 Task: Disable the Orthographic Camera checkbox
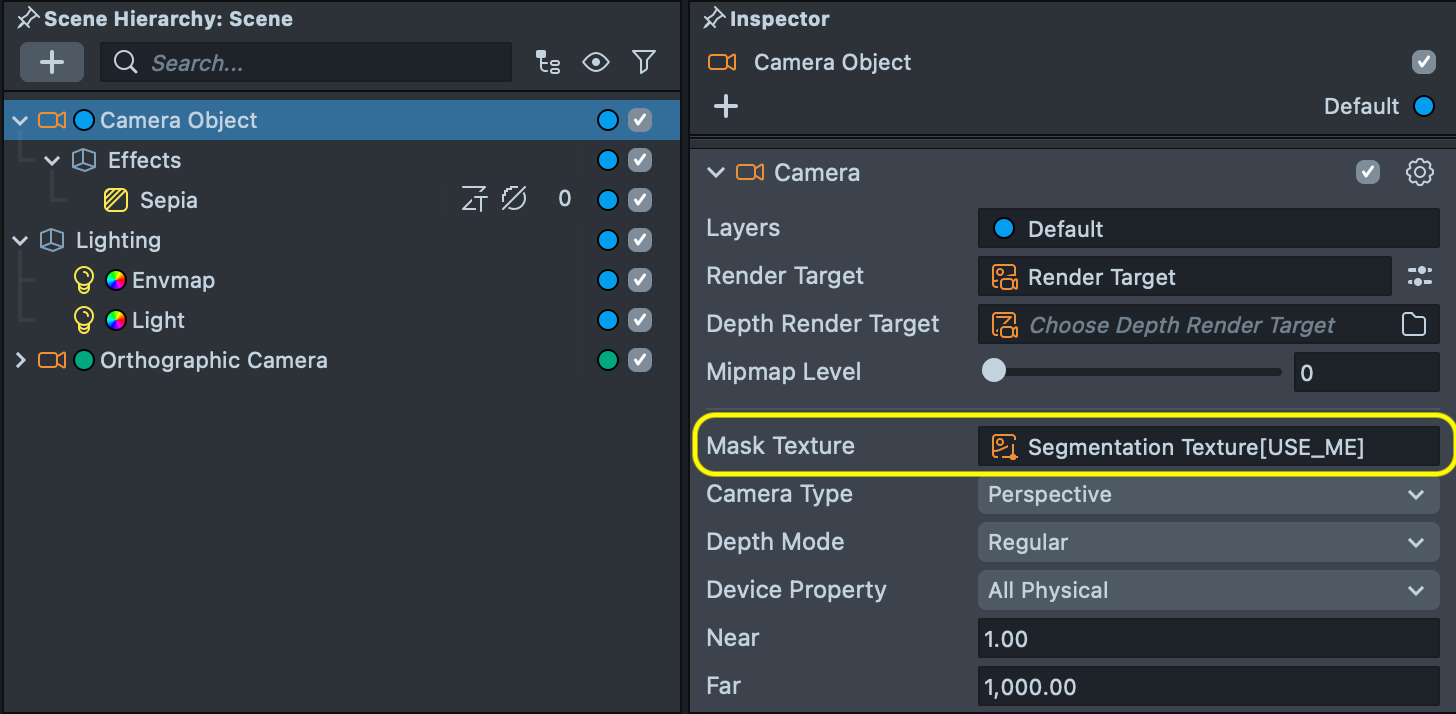[x=640, y=360]
